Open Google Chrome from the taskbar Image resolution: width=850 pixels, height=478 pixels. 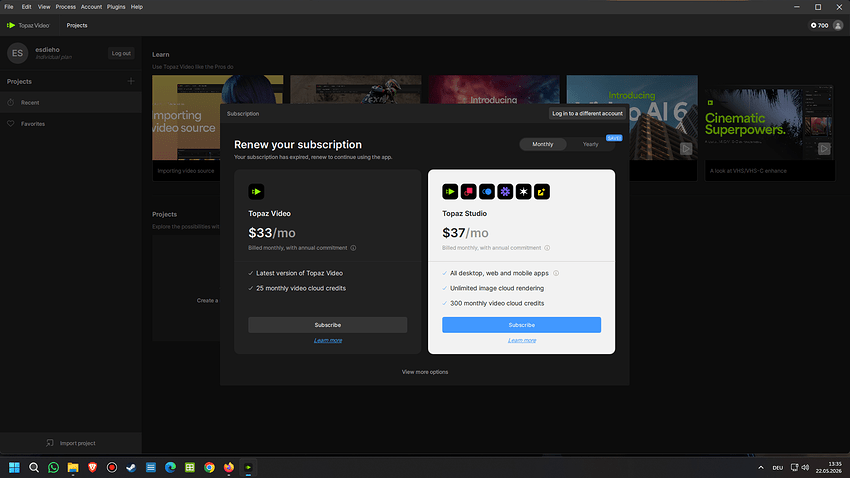pos(209,467)
